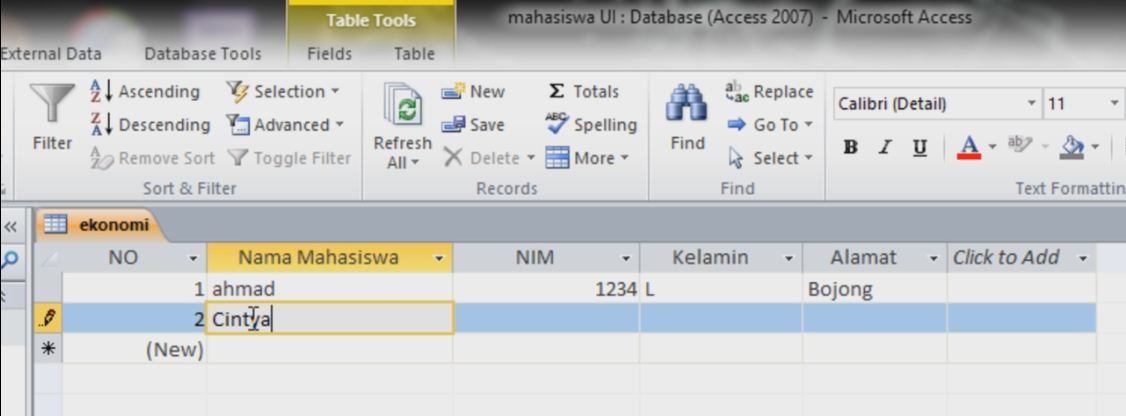Viewport: 1126px width, 416px height.
Task: Open the Selection filter dropdown
Action: (282, 92)
